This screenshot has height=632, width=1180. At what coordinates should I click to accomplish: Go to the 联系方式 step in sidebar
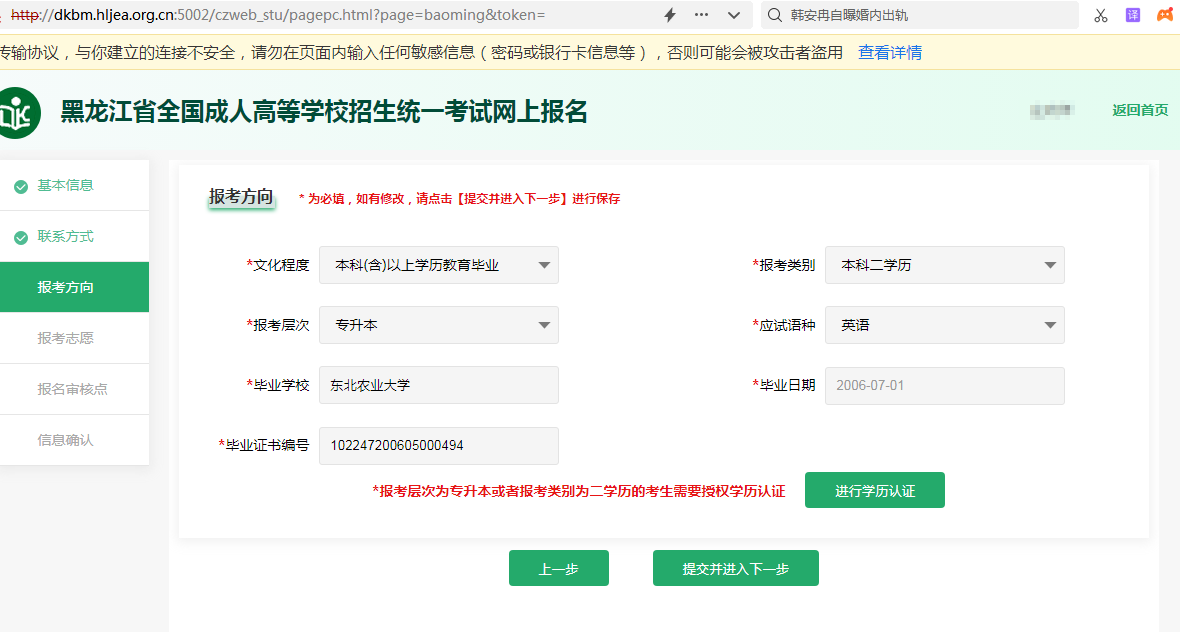coord(66,237)
